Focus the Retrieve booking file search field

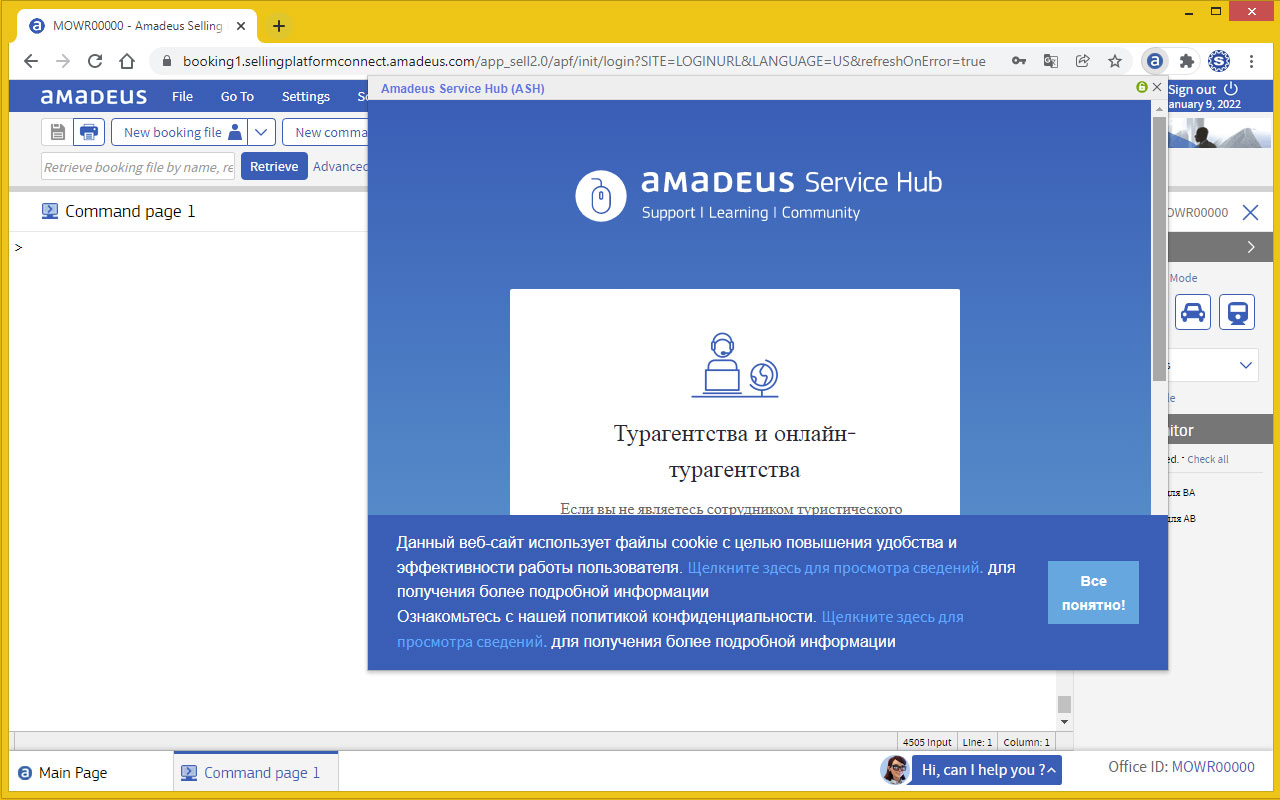pyautogui.click(x=139, y=167)
